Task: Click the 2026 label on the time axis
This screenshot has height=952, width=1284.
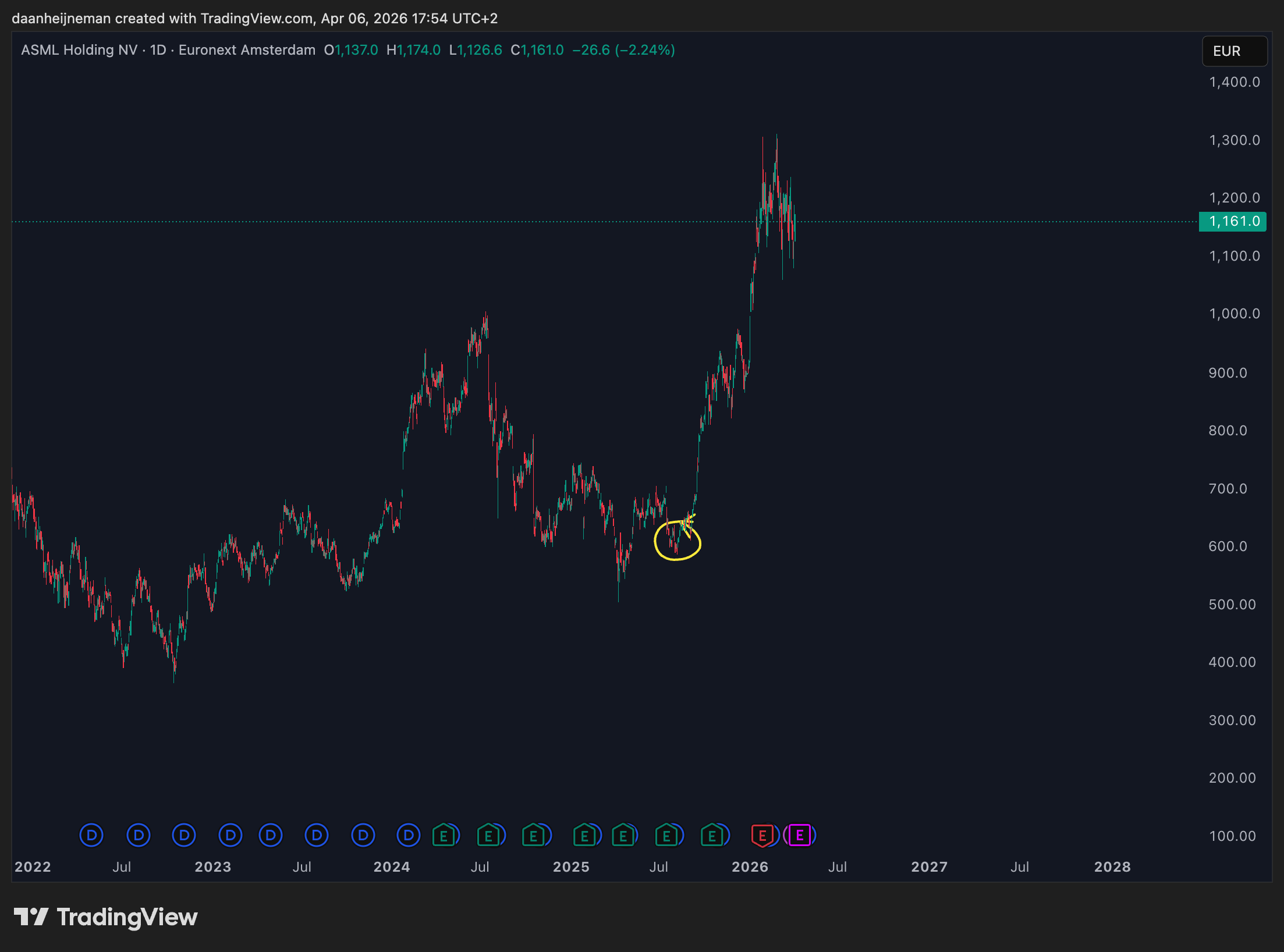Action: pos(750,867)
